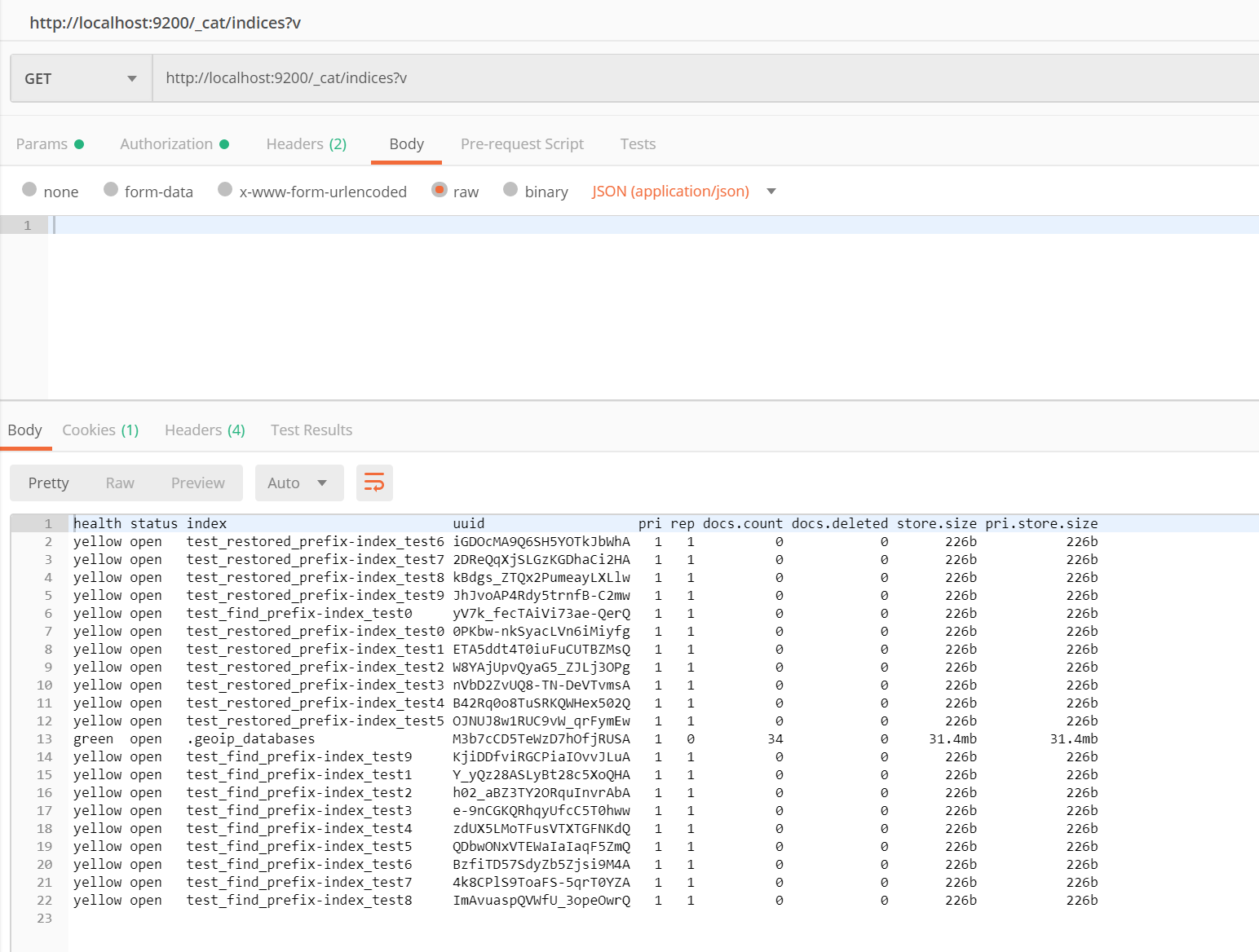Click the docs.count column header
The height and width of the screenshot is (952, 1259).
pyautogui.click(x=743, y=523)
